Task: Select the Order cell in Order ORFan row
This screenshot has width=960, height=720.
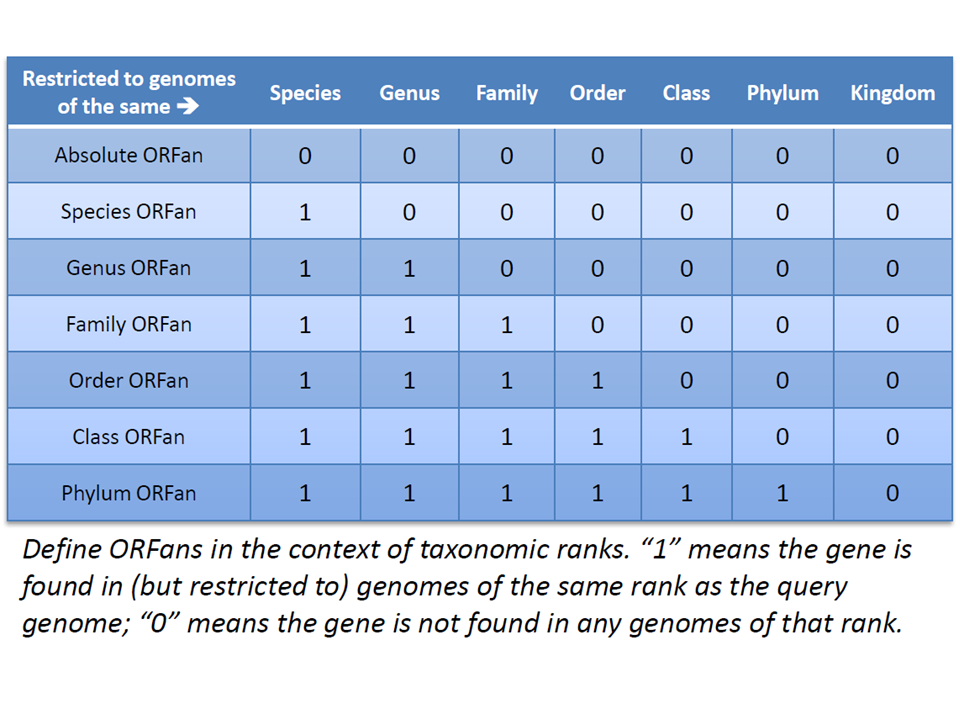Action: [x=597, y=380]
